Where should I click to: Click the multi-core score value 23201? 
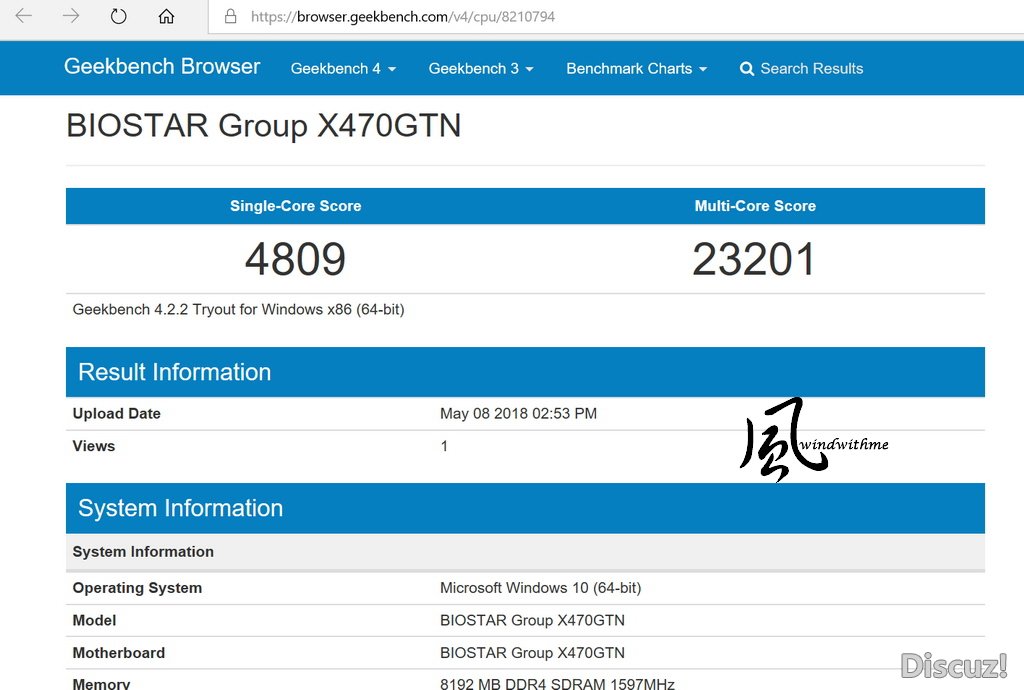[x=754, y=259]
